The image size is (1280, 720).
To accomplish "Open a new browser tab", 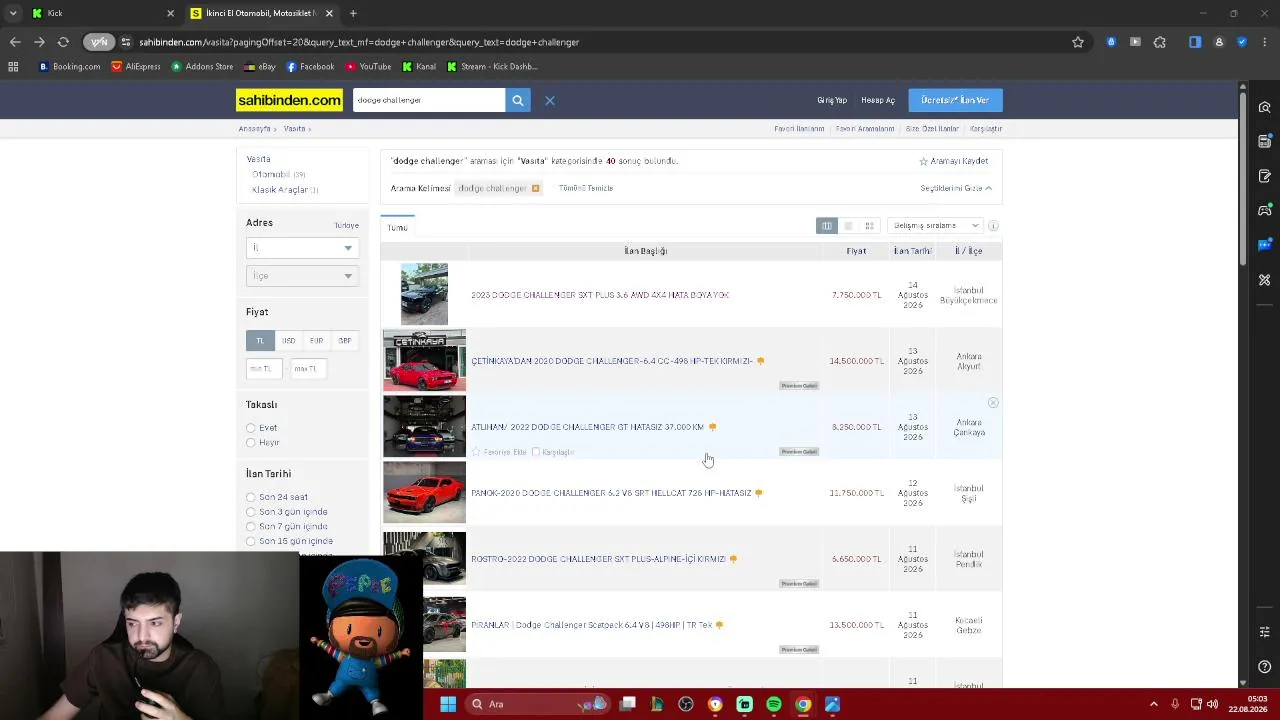I will tap(353, 13).
